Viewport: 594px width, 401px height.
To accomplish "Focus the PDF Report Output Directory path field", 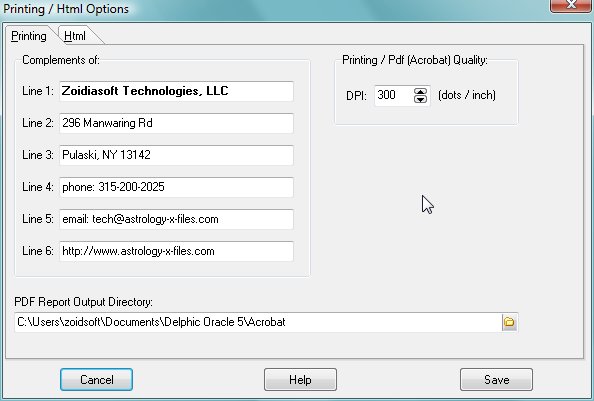I will click(x=258, y=322).
